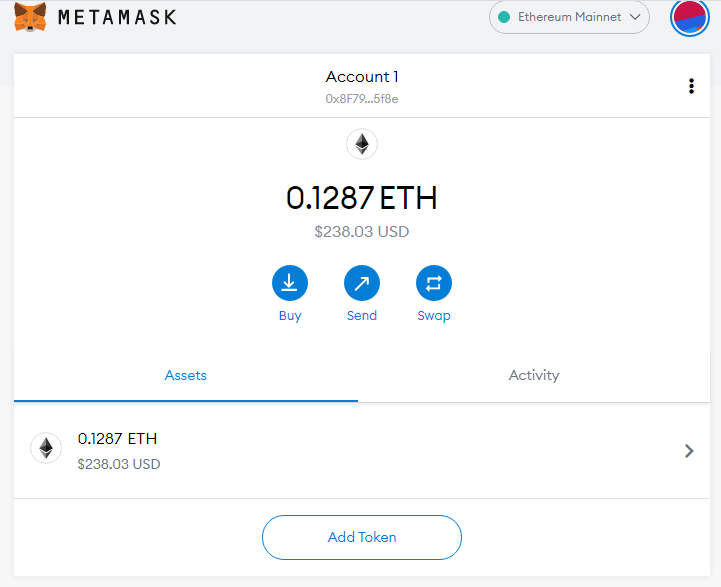Image resolution: width=721 pixels, height=587 pixels.
Task: Open the Ethereum Mainnet network dropdown
Action: click(x=569, y=17)
